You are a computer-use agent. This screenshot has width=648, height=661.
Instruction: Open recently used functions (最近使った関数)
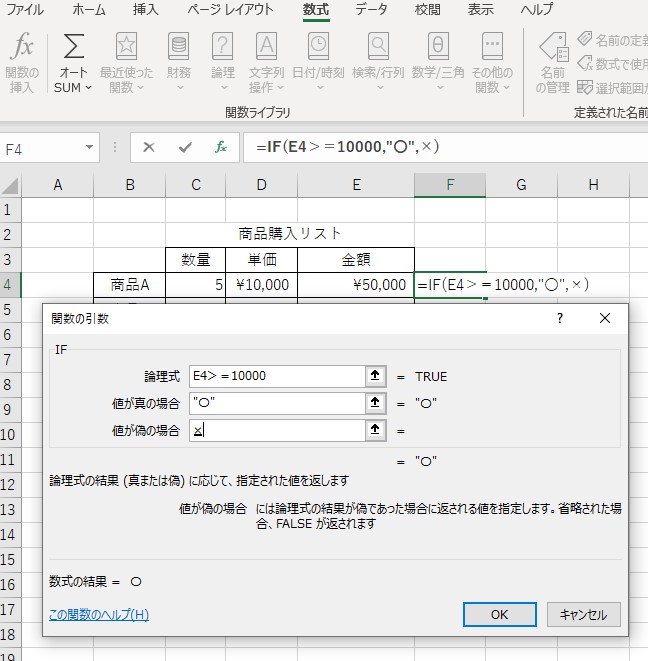126,61
